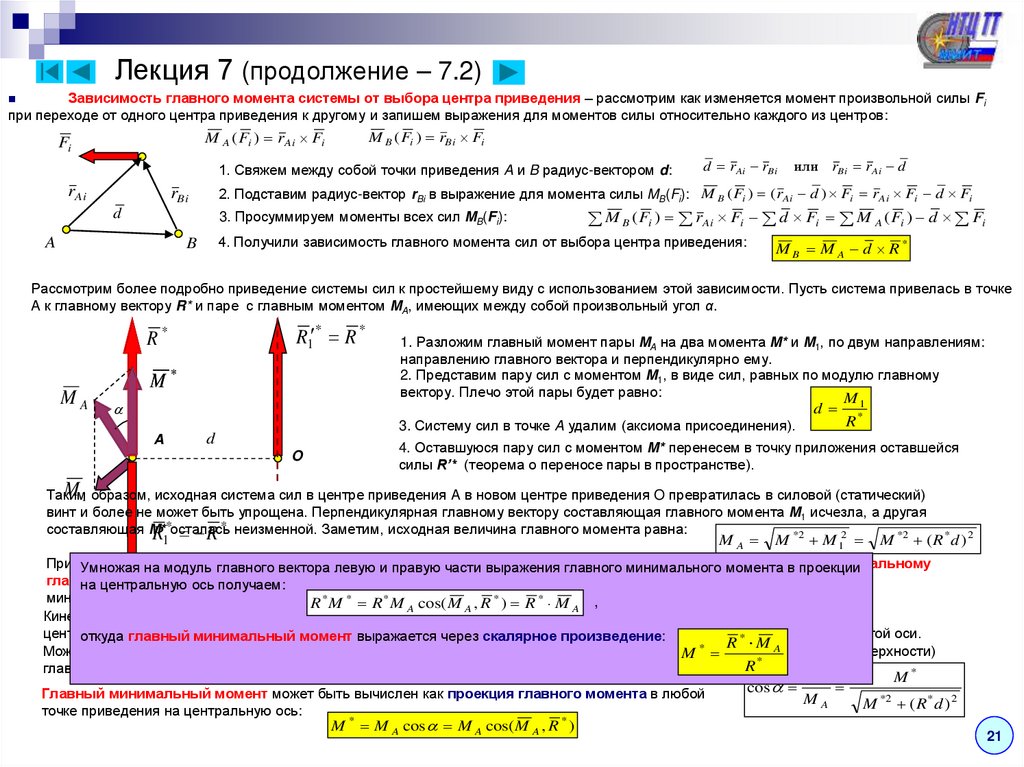Click step "2. Представим пару сил с моментом"
Viewport: 1024px width, 767px height.
click(669, 384)
